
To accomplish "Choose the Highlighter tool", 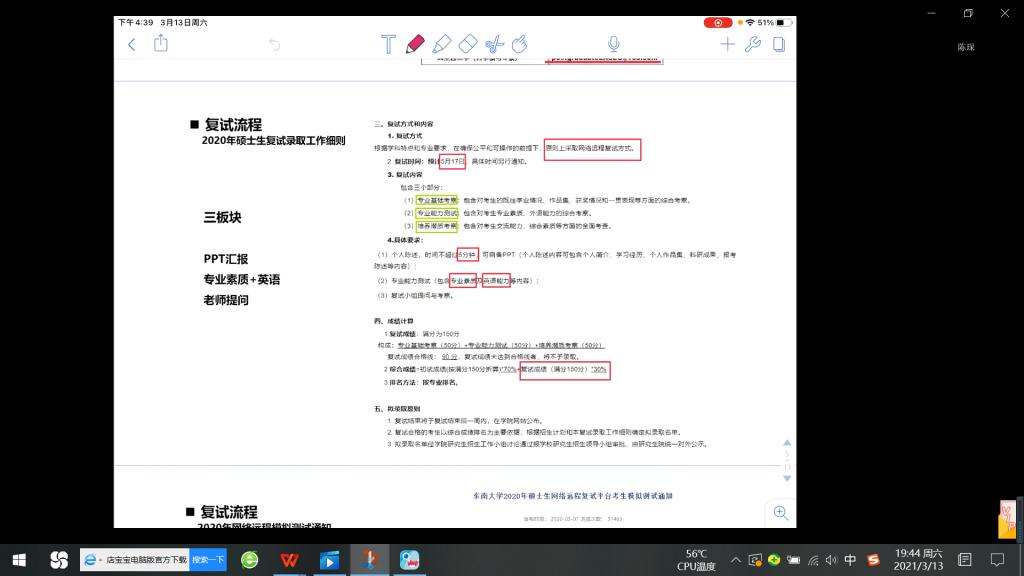I will tap(442, 44).
